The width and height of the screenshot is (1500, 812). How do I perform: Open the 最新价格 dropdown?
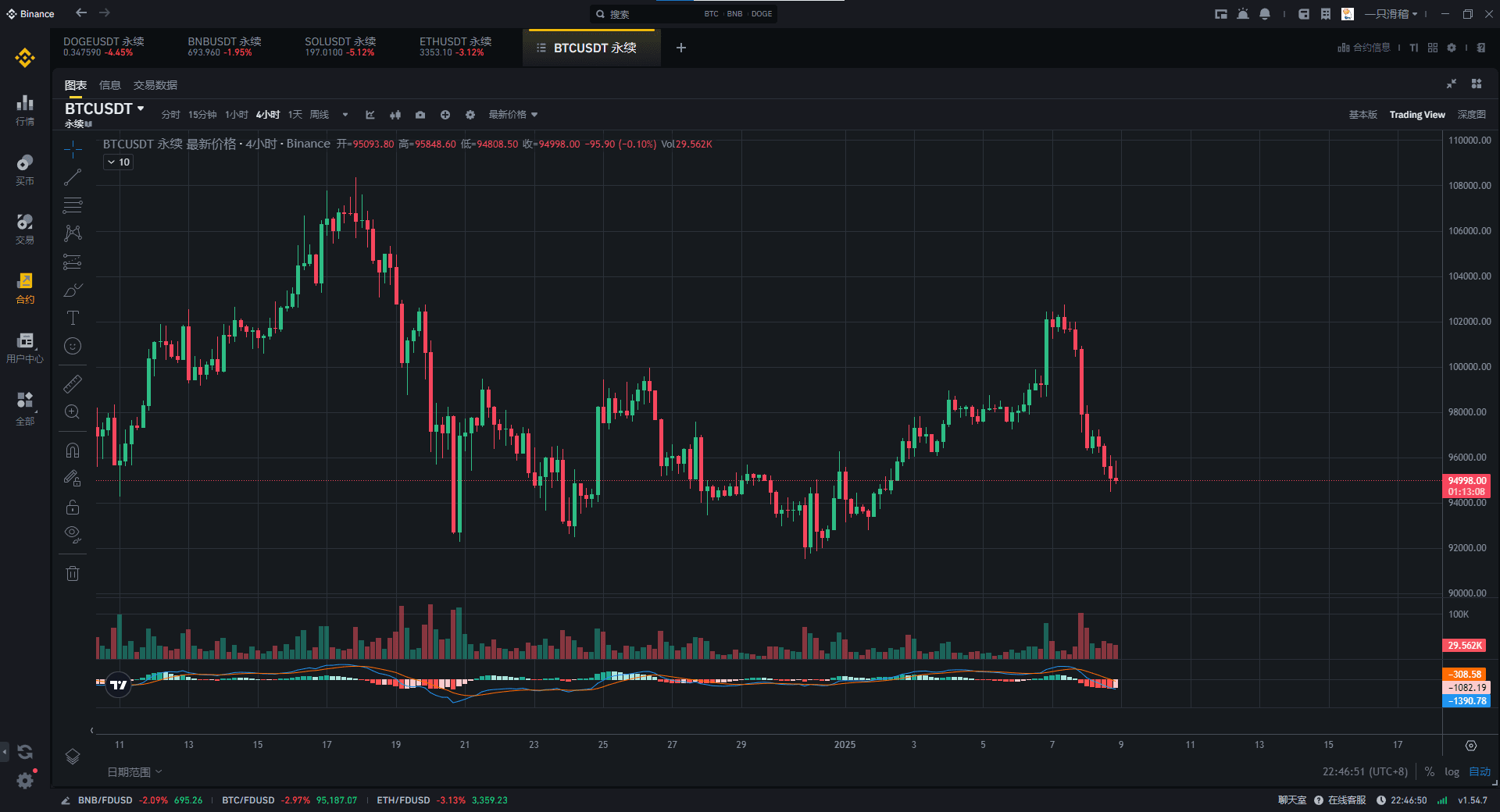pyautogui.click(x=512, y=114)
